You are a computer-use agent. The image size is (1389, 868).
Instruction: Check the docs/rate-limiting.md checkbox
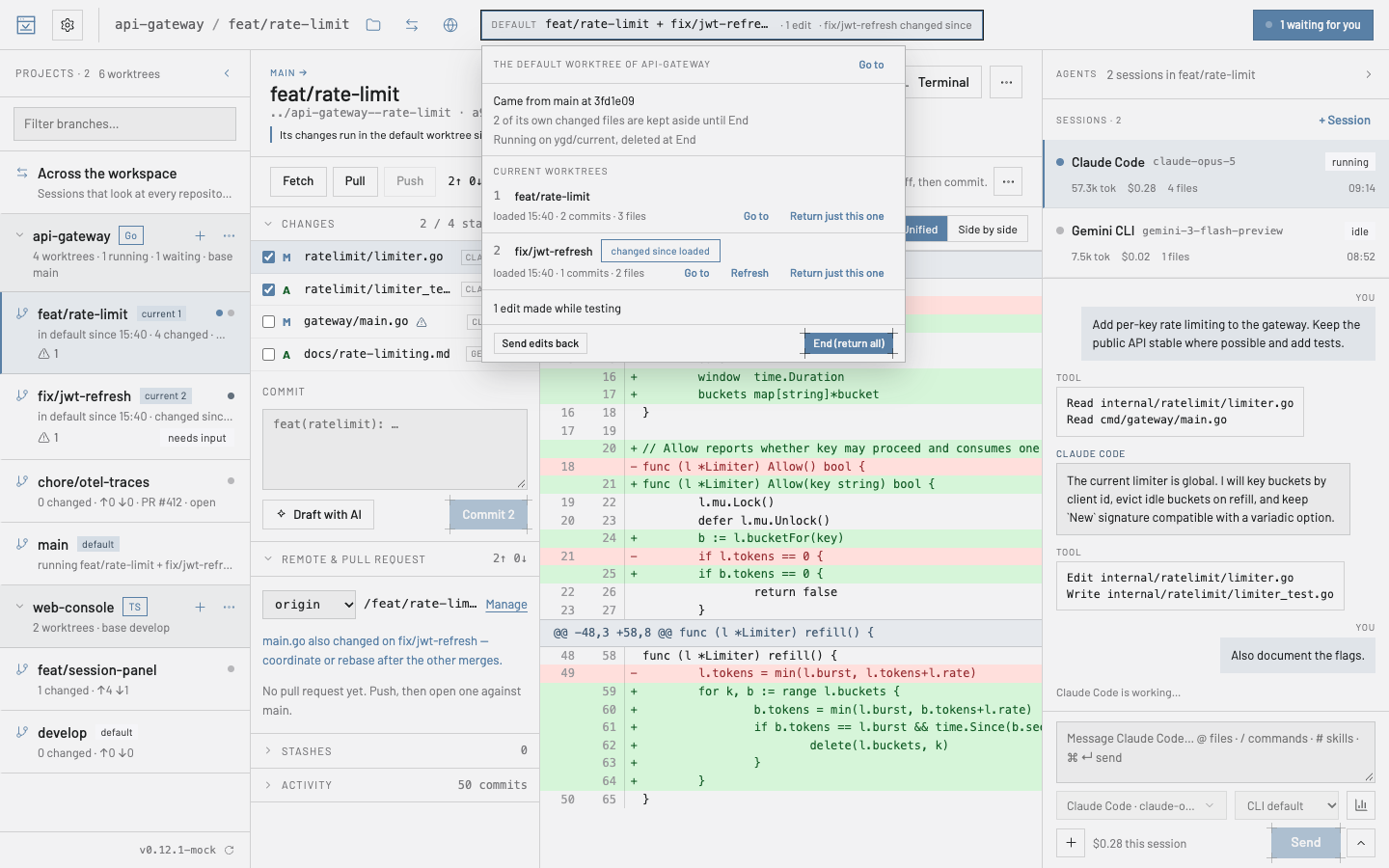pos(269,354)
